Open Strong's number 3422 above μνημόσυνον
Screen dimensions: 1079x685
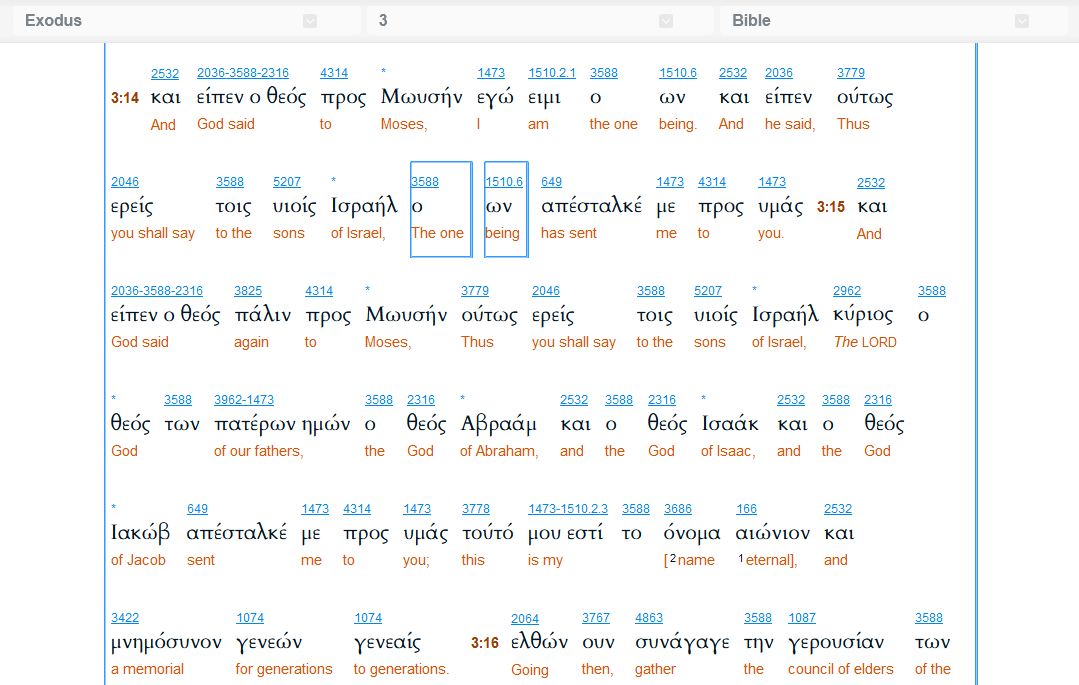point(125,618)
